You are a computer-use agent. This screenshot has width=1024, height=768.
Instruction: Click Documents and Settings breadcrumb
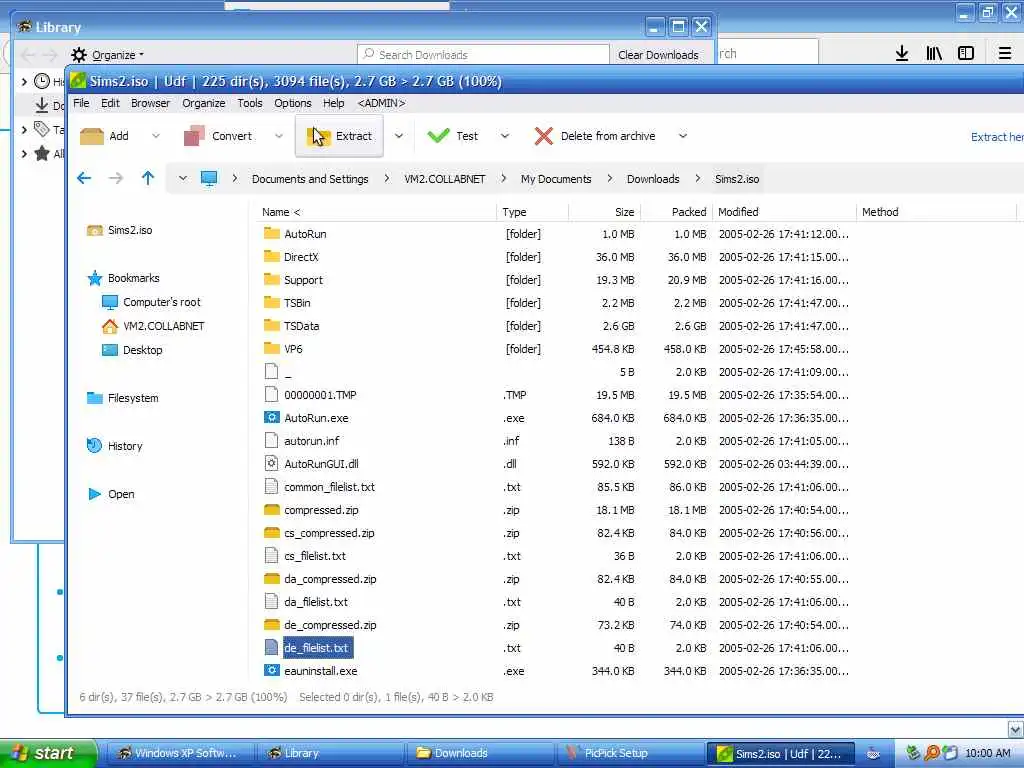pos(310,179)
